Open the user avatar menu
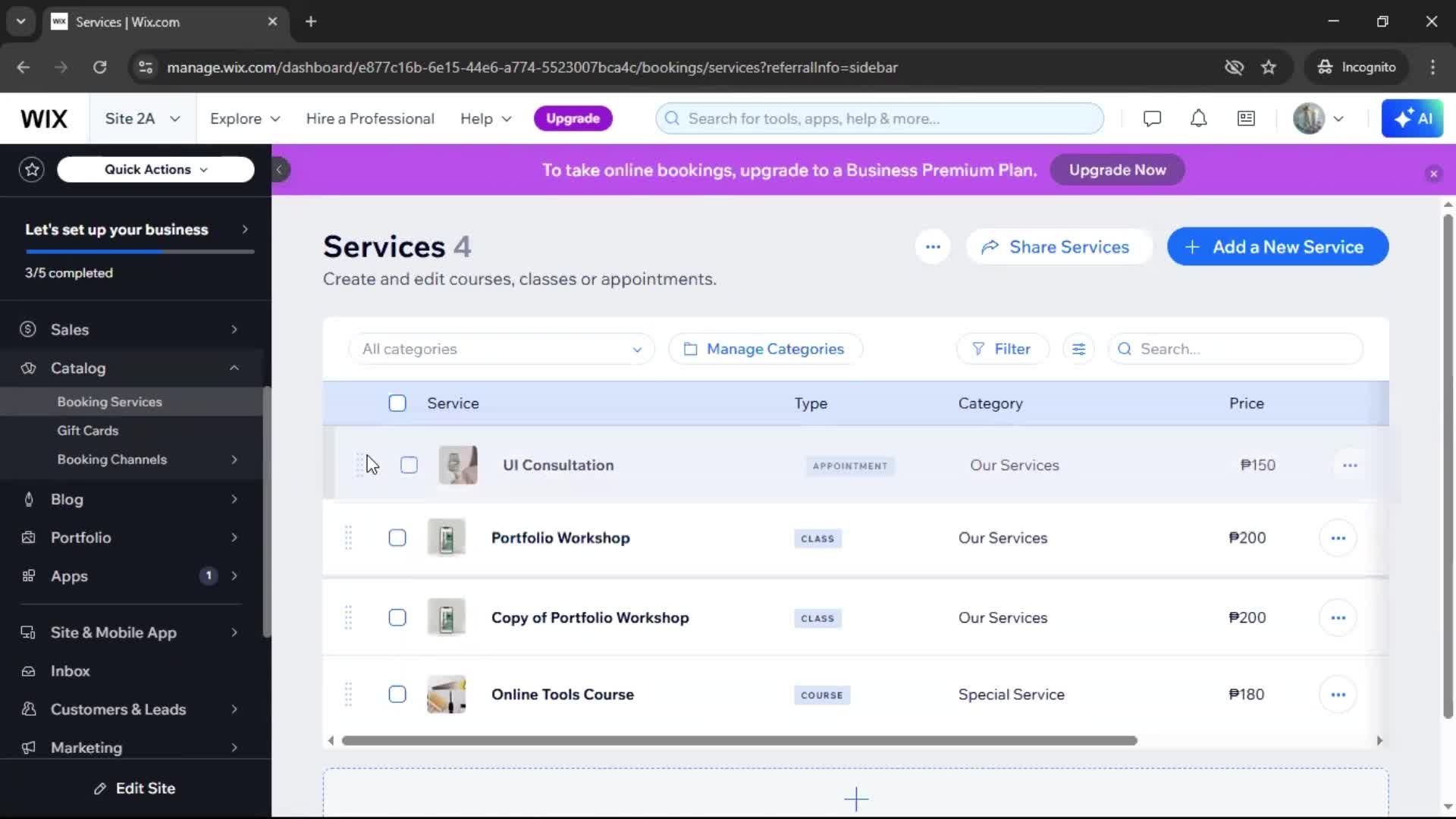Screen dimensions: 1456x819 1319,118
